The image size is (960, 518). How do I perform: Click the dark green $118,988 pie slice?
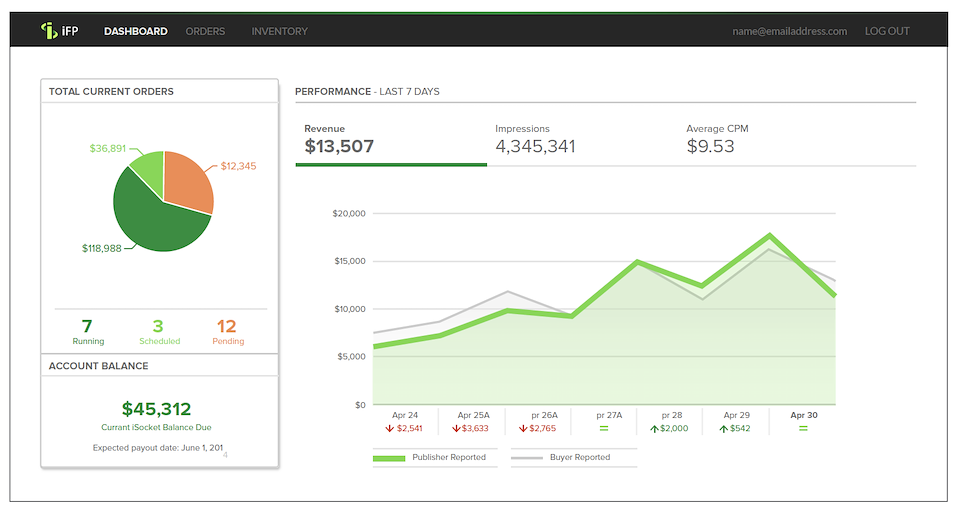155,215
